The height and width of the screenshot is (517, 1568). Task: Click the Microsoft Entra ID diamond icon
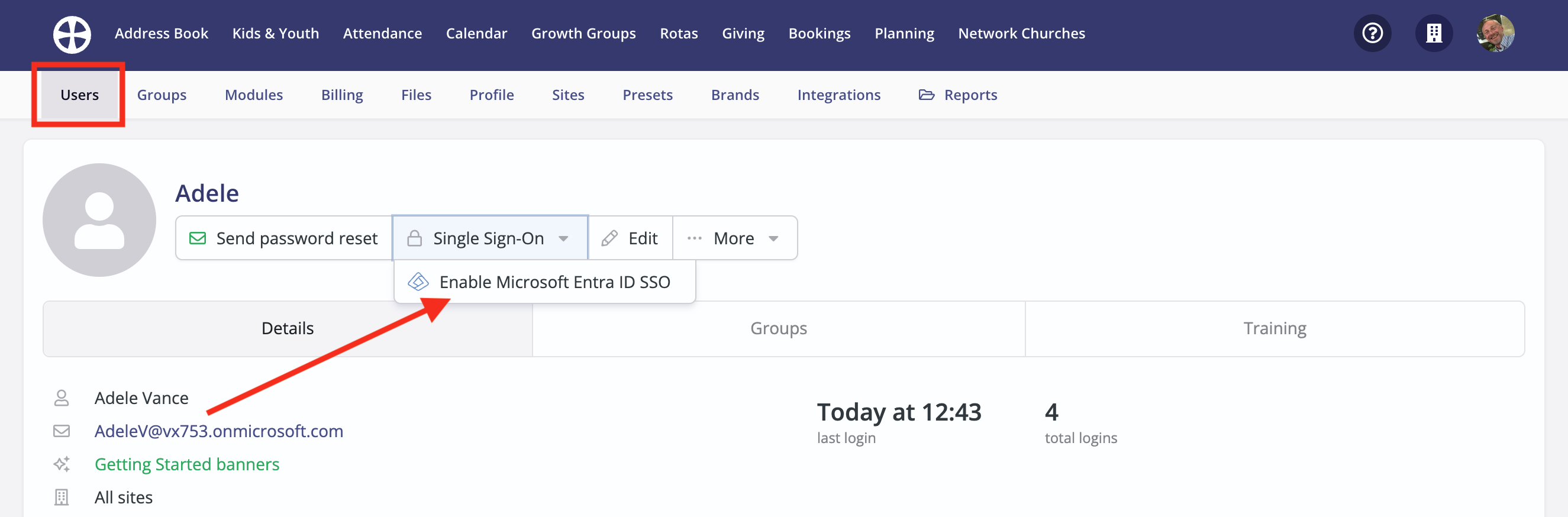point(418,282)
